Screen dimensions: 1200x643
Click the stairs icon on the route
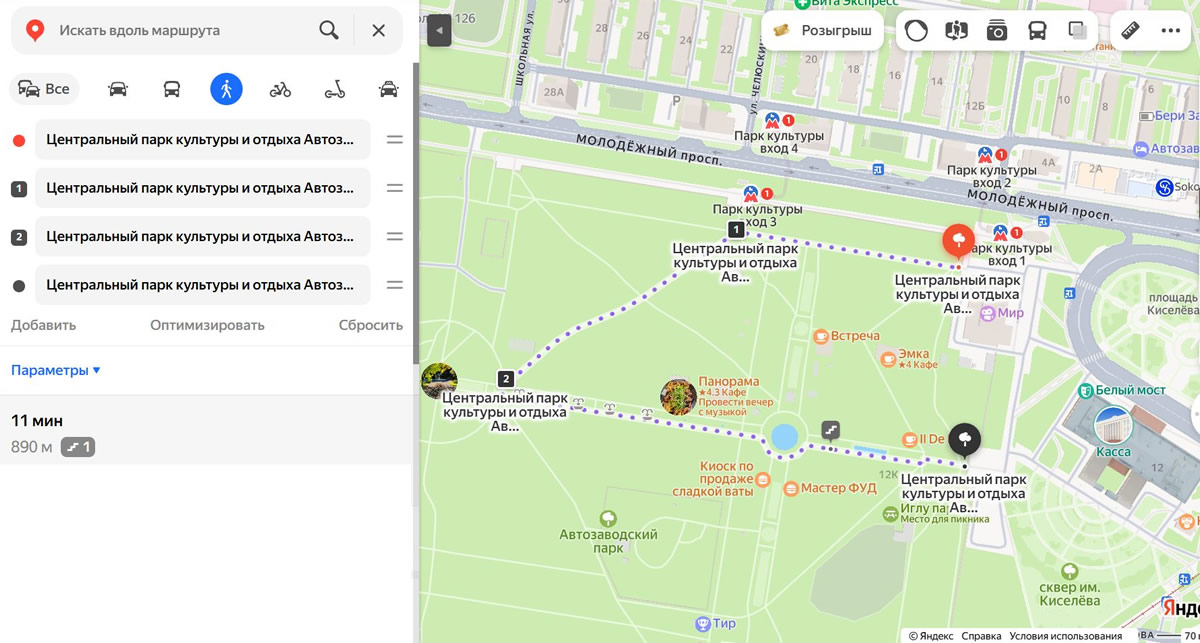pos(830,429)
